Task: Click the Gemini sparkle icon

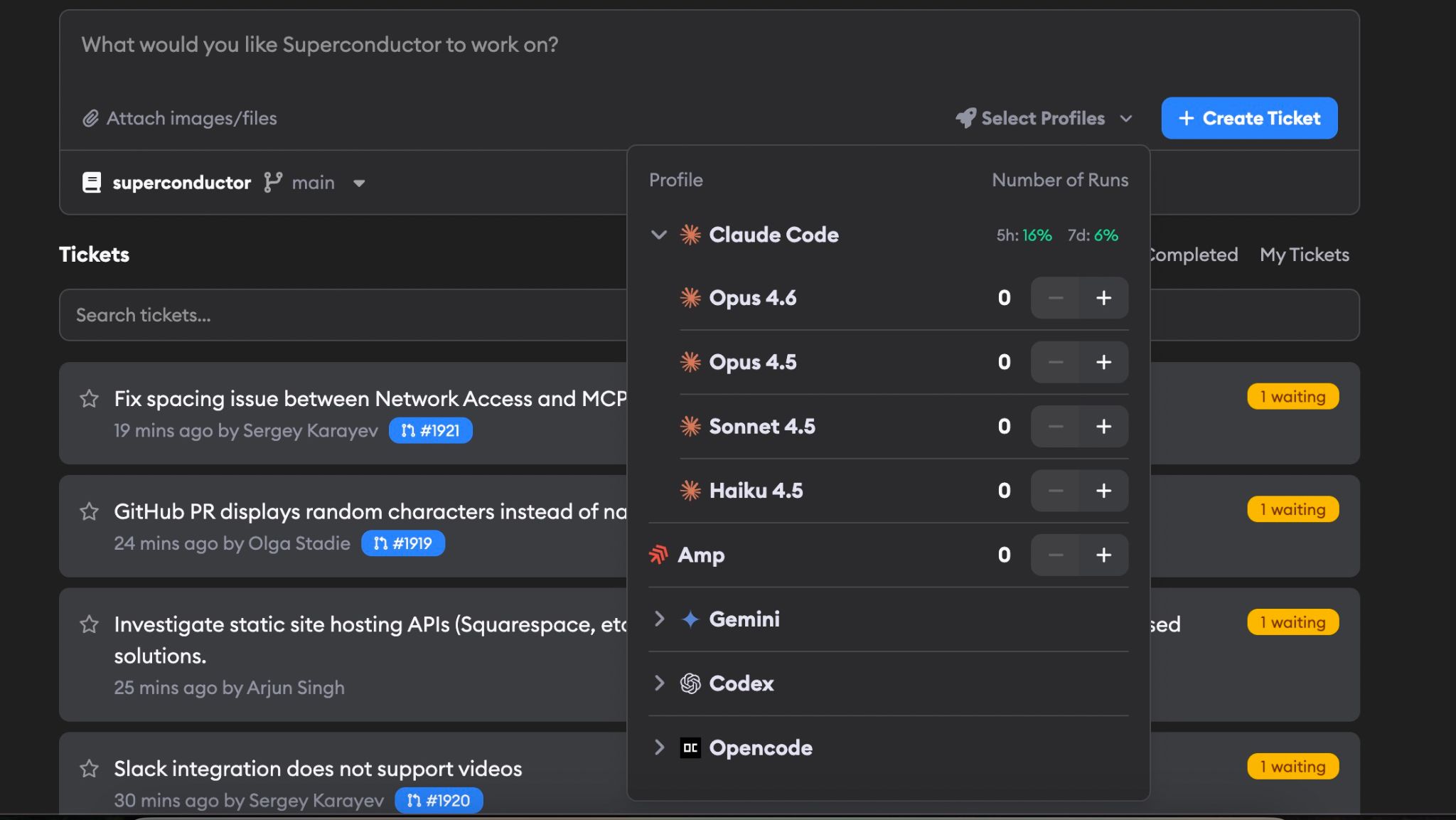Action: coord(689,619)
